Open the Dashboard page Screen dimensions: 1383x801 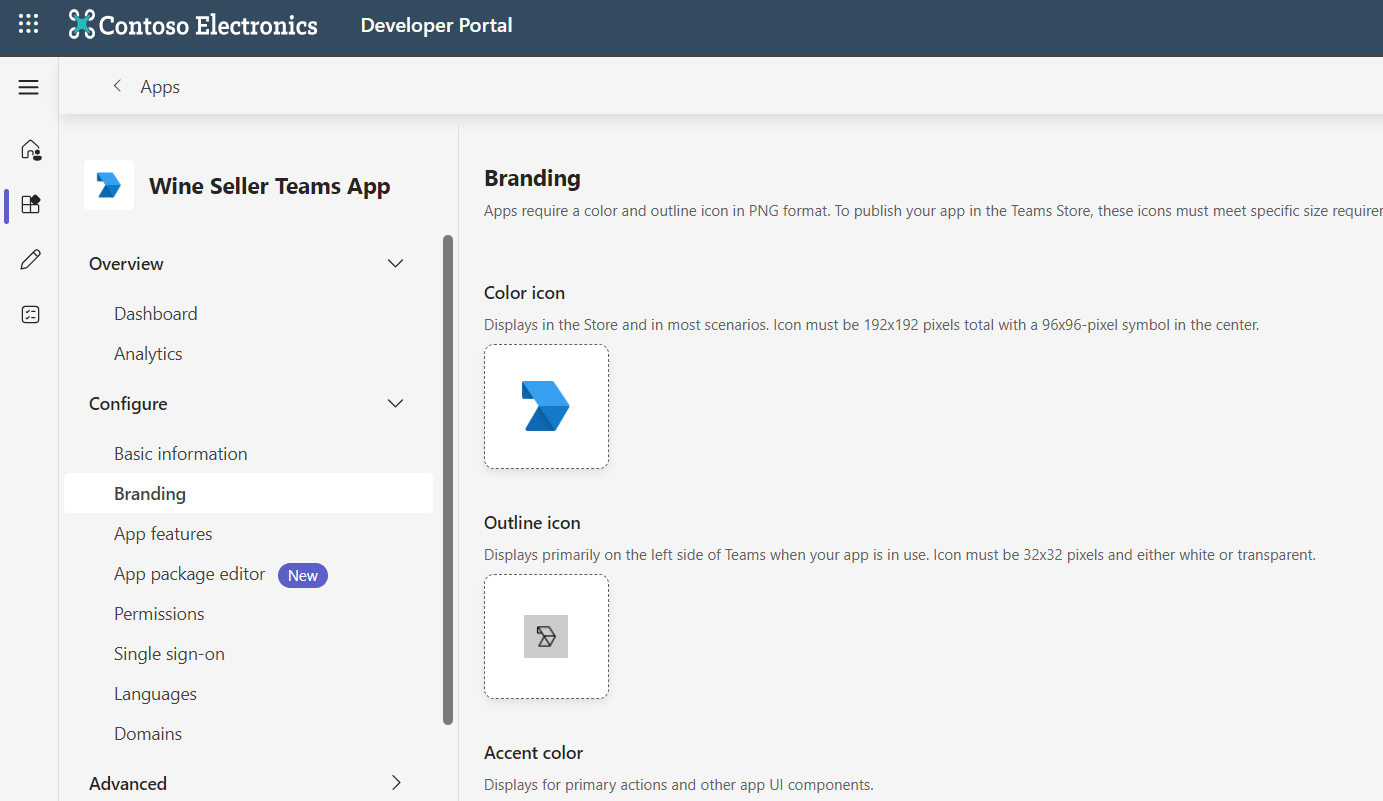(x=156, y=313)
